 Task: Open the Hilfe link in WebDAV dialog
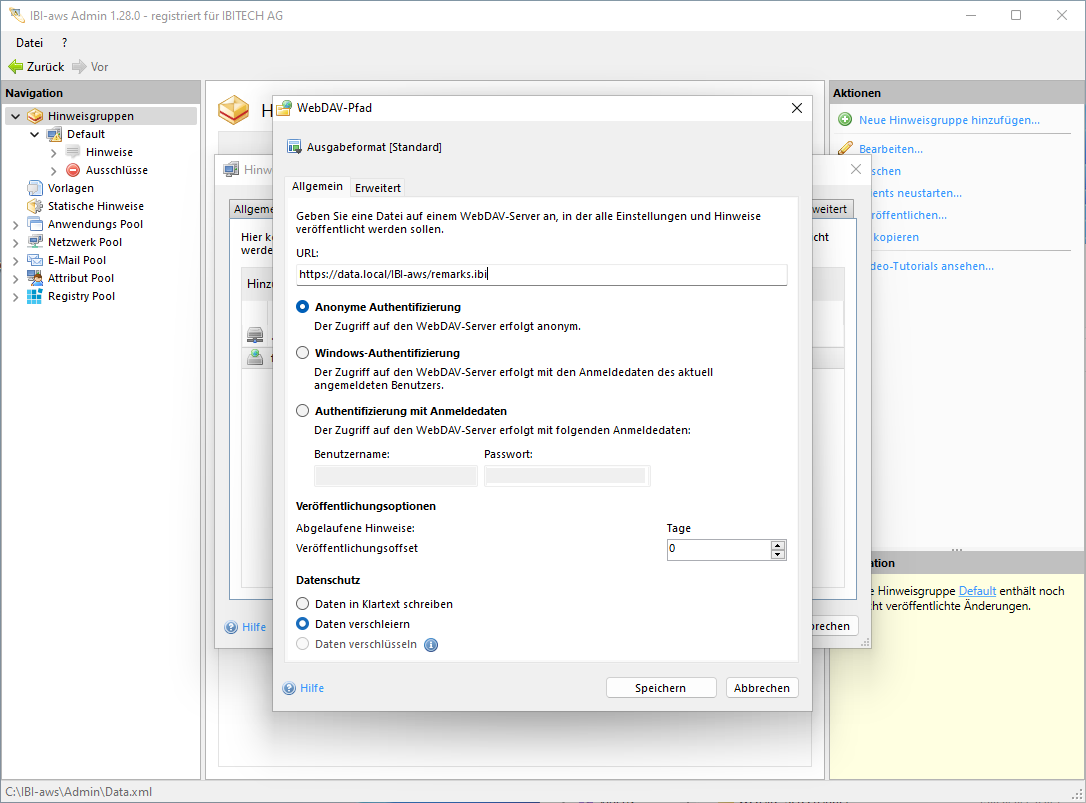click(311, 688)
